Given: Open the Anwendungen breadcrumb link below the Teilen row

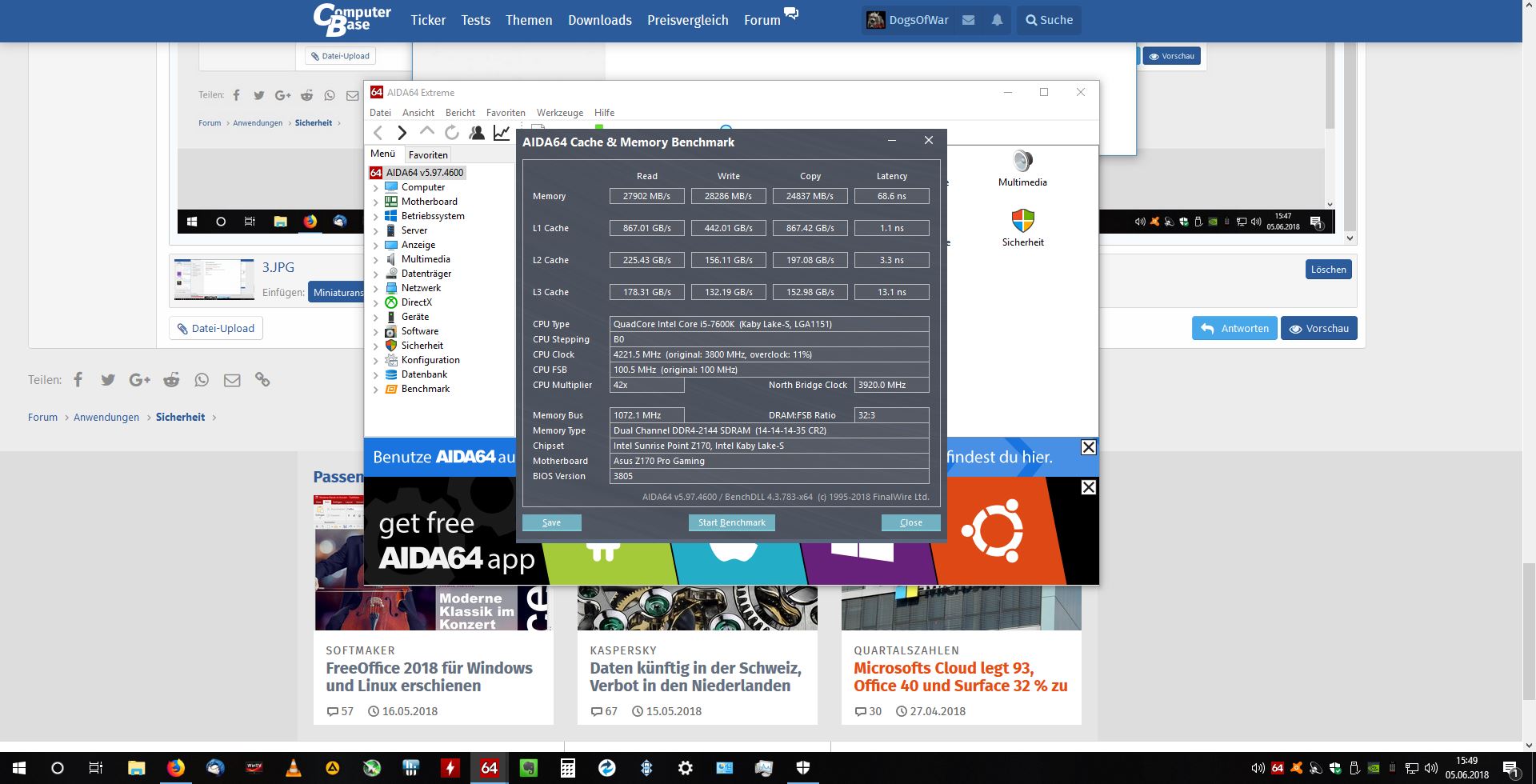Looking at the screenshot, I should point(106,417).
